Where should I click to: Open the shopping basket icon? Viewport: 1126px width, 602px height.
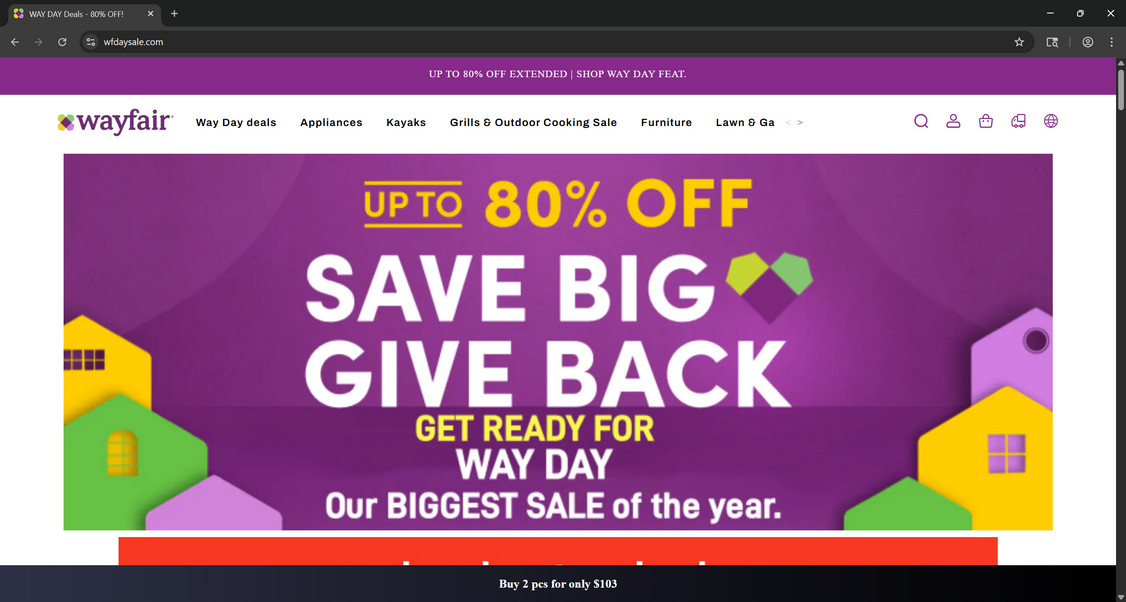point(986,121)
